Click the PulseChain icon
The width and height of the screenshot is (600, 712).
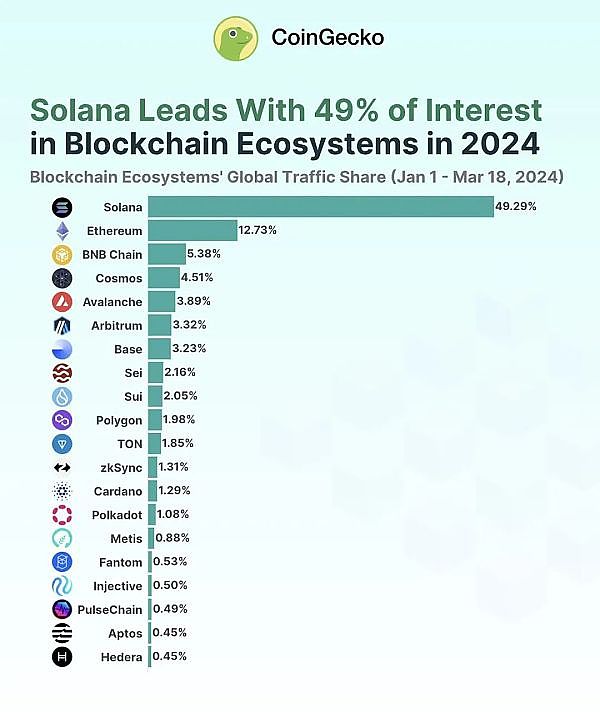pos(62,609)
